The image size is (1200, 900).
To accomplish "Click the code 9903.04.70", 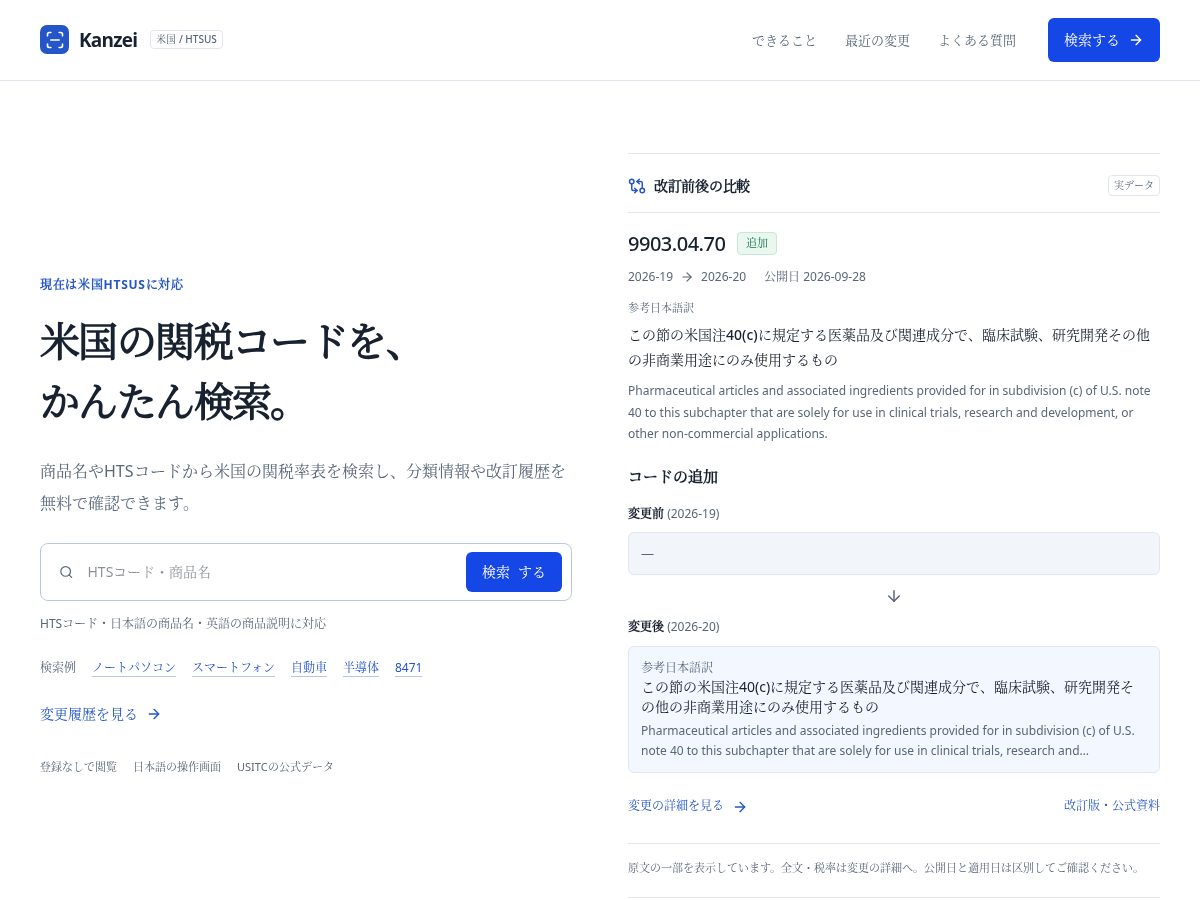I will pos(676,244).
